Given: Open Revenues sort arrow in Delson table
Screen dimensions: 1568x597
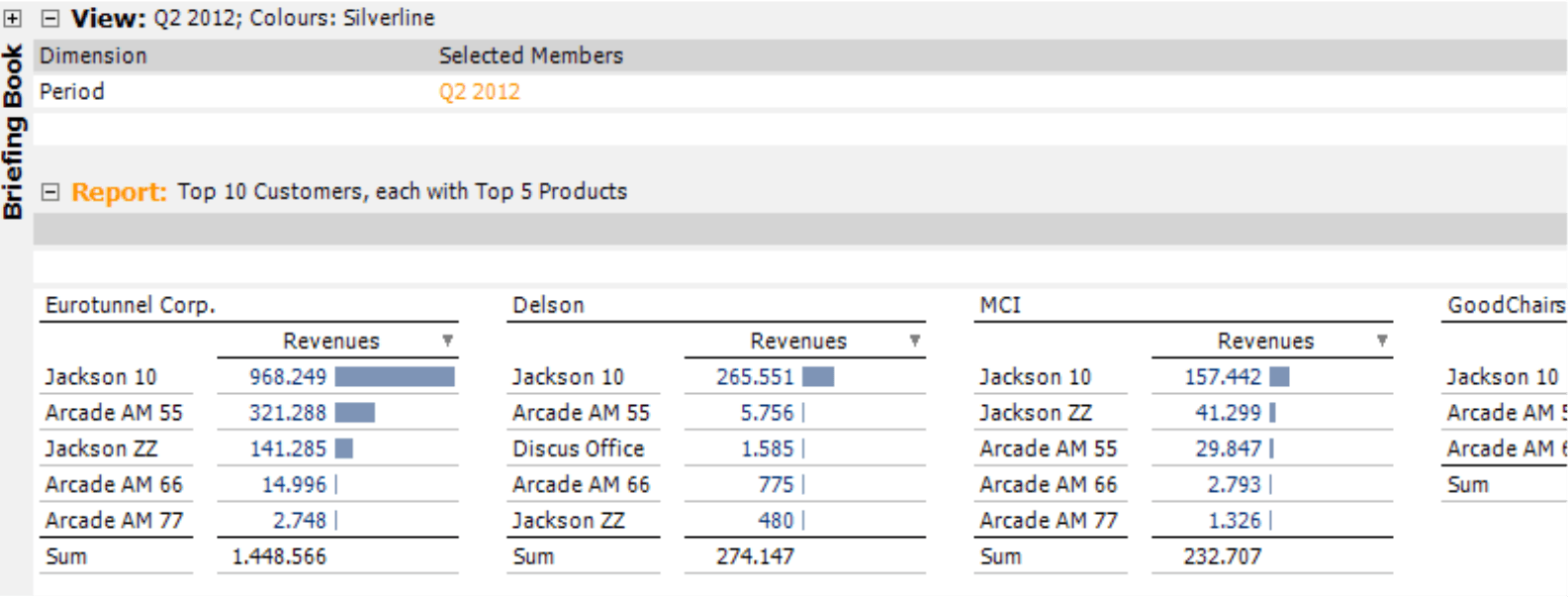Looking at the screenshot, I should 915,341.
